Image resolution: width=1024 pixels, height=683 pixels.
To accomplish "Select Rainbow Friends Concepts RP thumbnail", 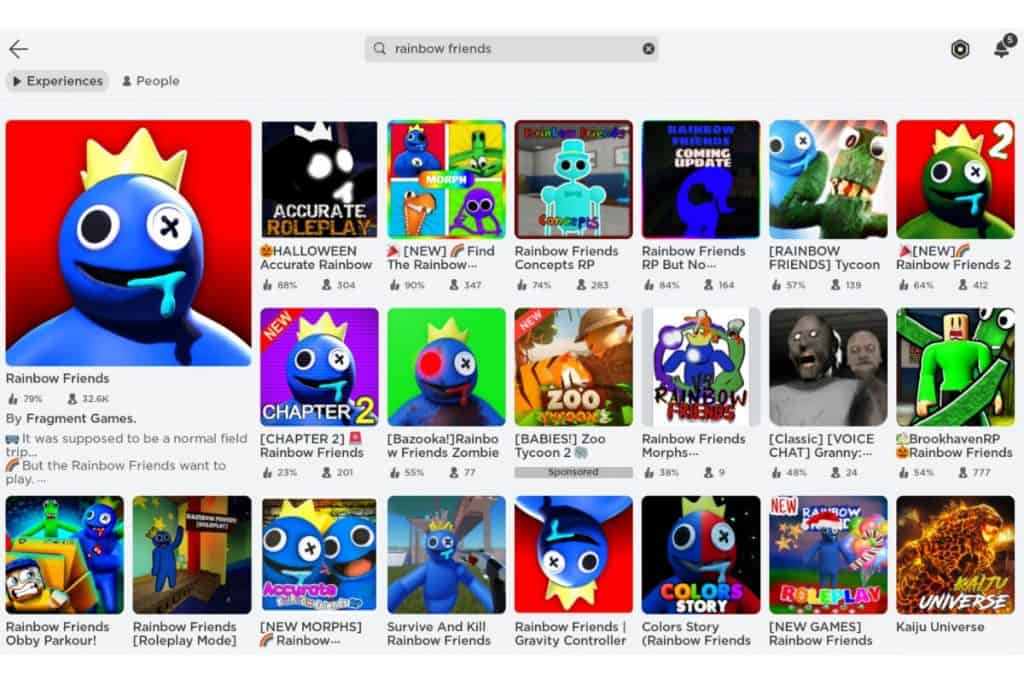I will pos(573,179).
